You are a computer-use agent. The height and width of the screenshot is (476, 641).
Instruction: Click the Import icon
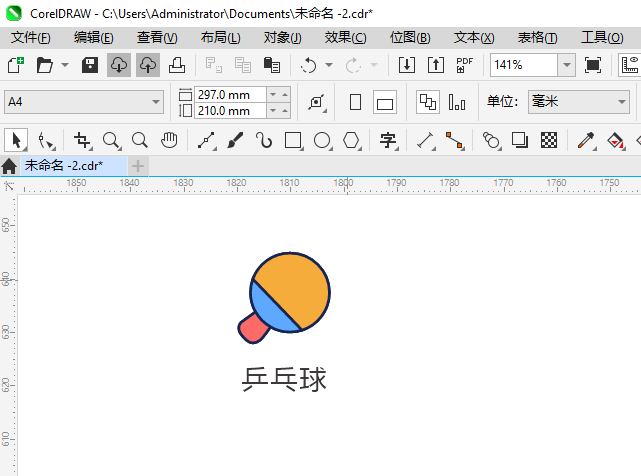tap(407, 65)
